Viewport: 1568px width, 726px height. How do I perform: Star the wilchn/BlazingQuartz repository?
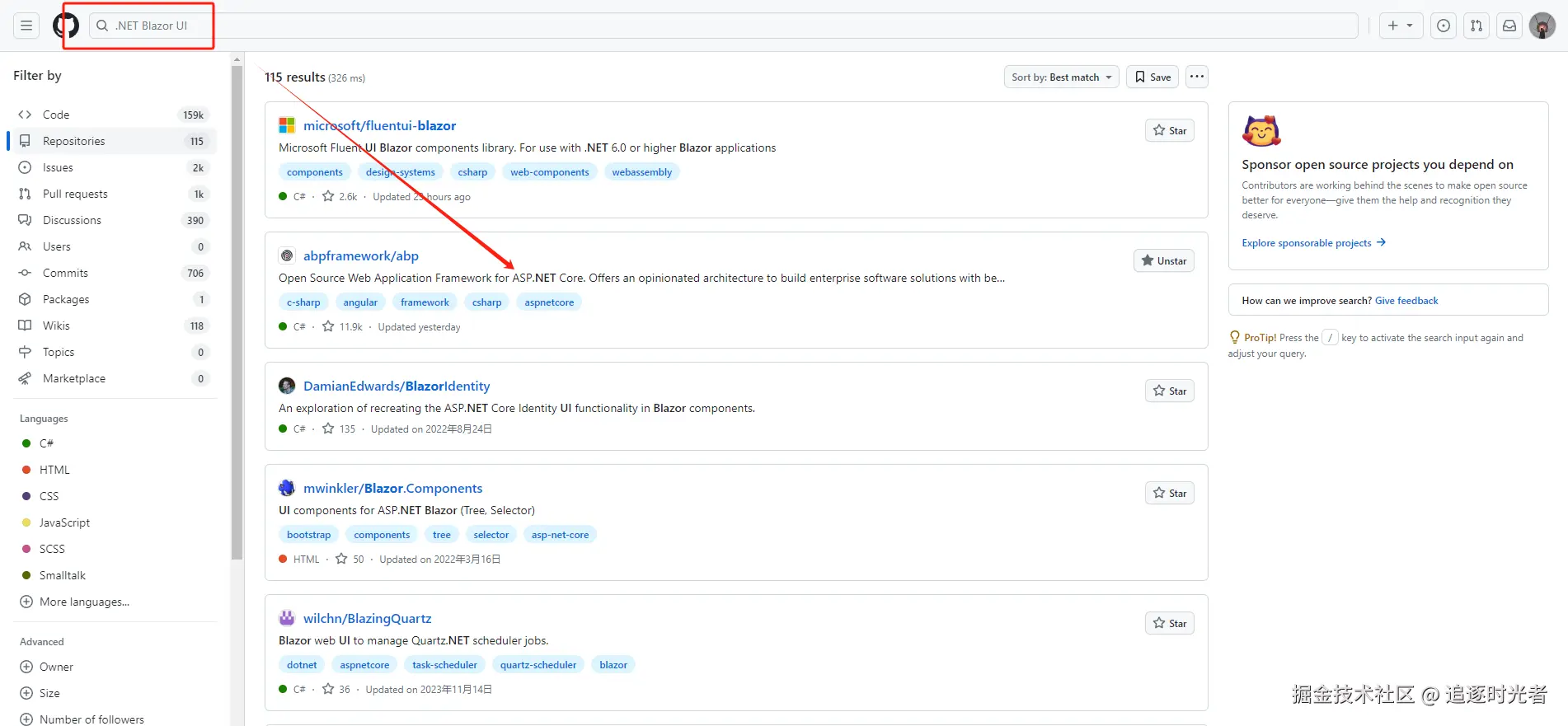[x=1170, y=623]
